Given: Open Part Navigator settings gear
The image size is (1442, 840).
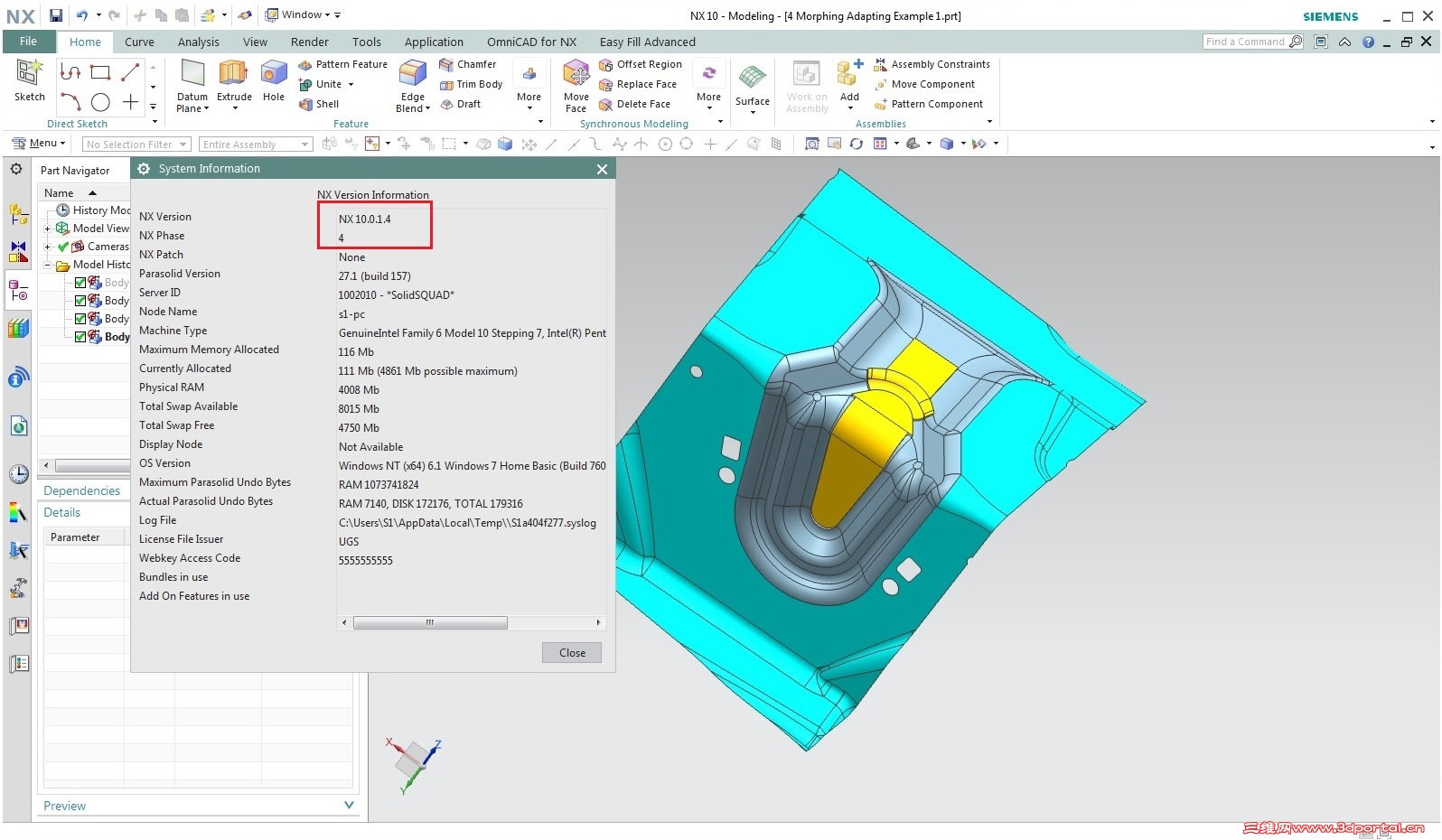Looking at the screenshot, I should coord(16,169).
